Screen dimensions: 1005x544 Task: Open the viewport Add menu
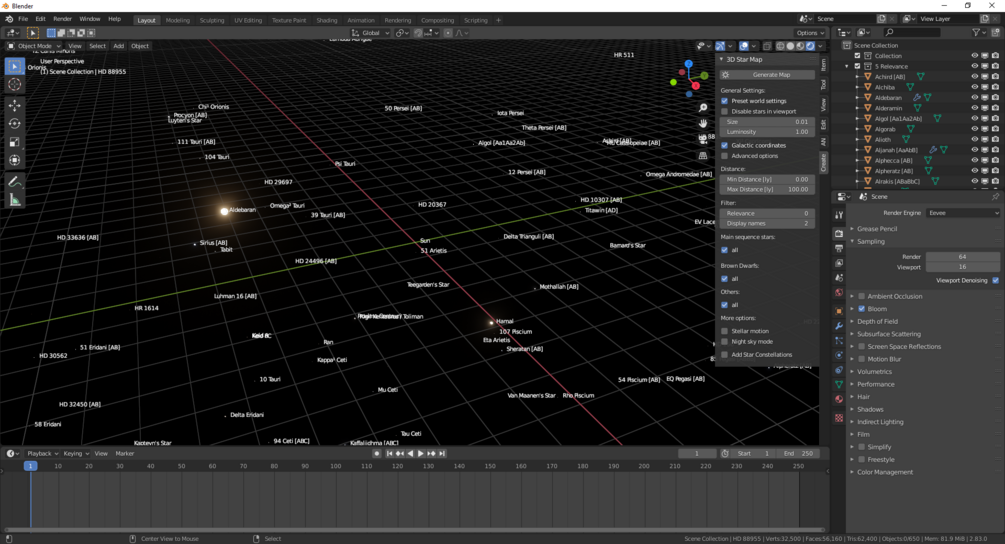tap(119, 46)
